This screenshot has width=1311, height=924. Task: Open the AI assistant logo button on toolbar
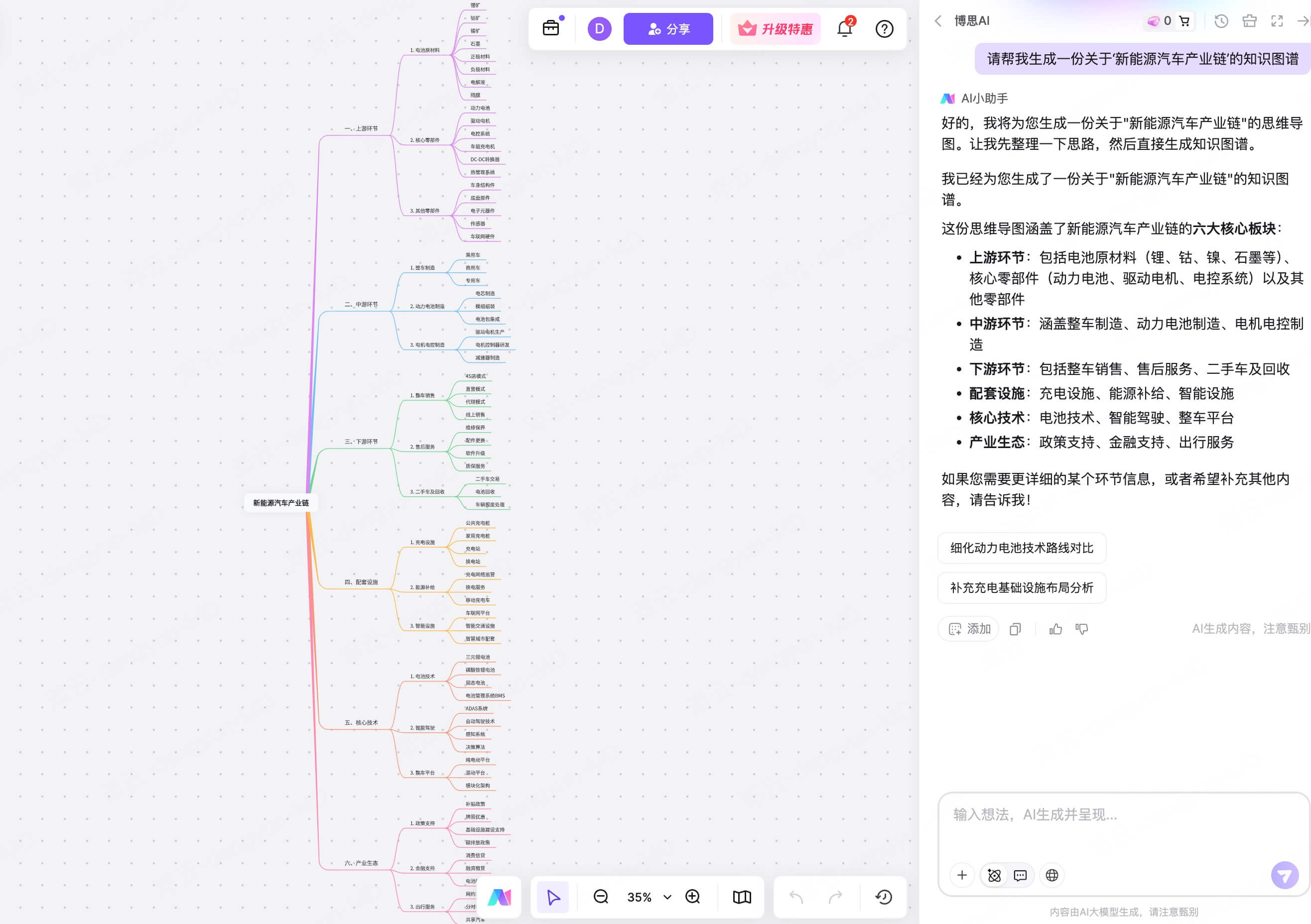coord(499,897)
